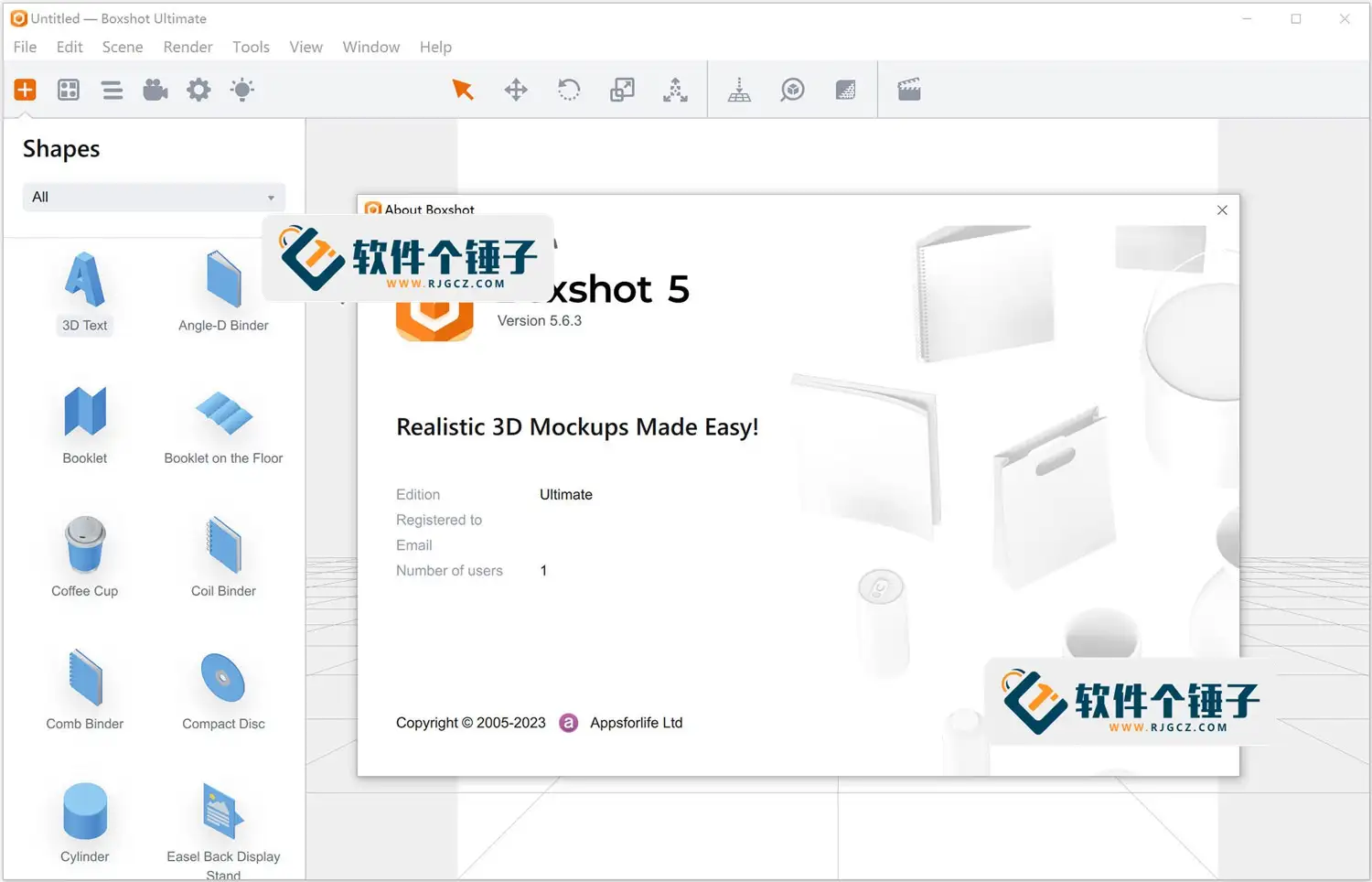Click the Realistic 3D Mockups Made Easy! heading

point(577,427)
